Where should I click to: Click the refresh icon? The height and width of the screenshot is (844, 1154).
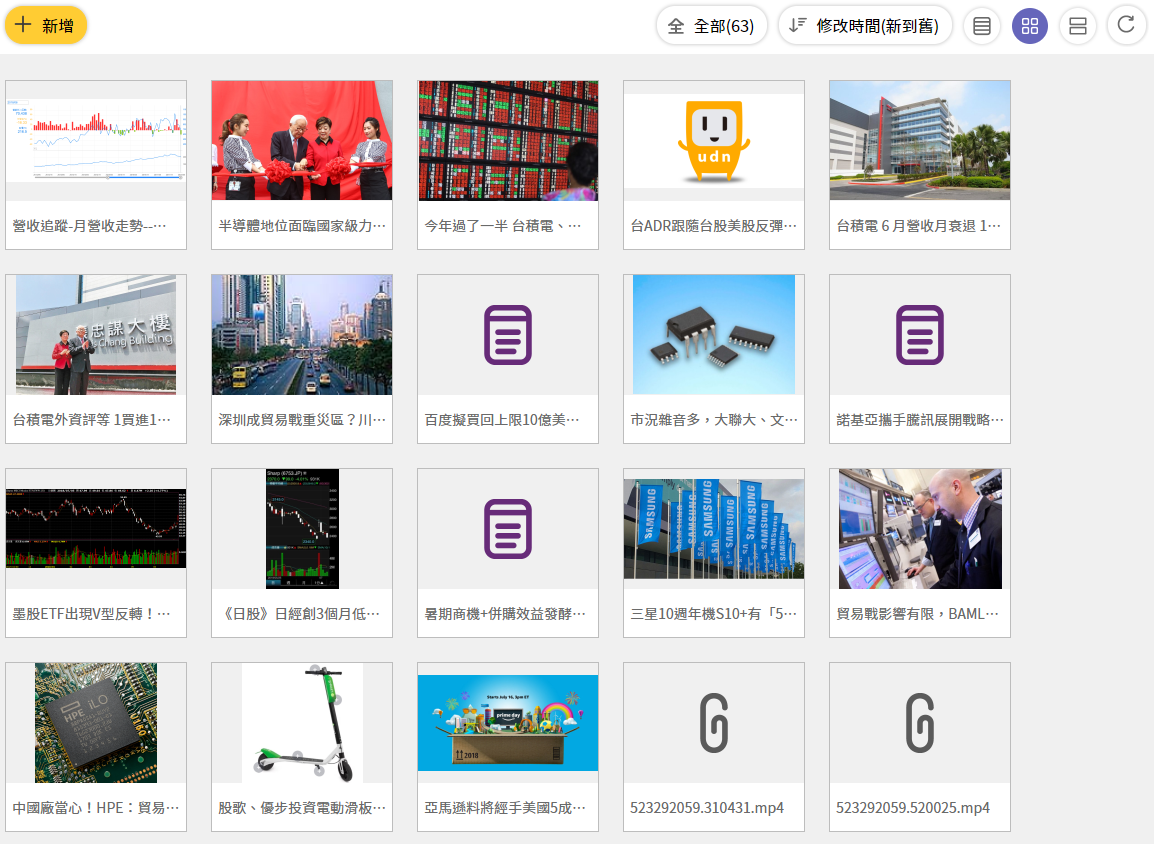coord(1126,25)
